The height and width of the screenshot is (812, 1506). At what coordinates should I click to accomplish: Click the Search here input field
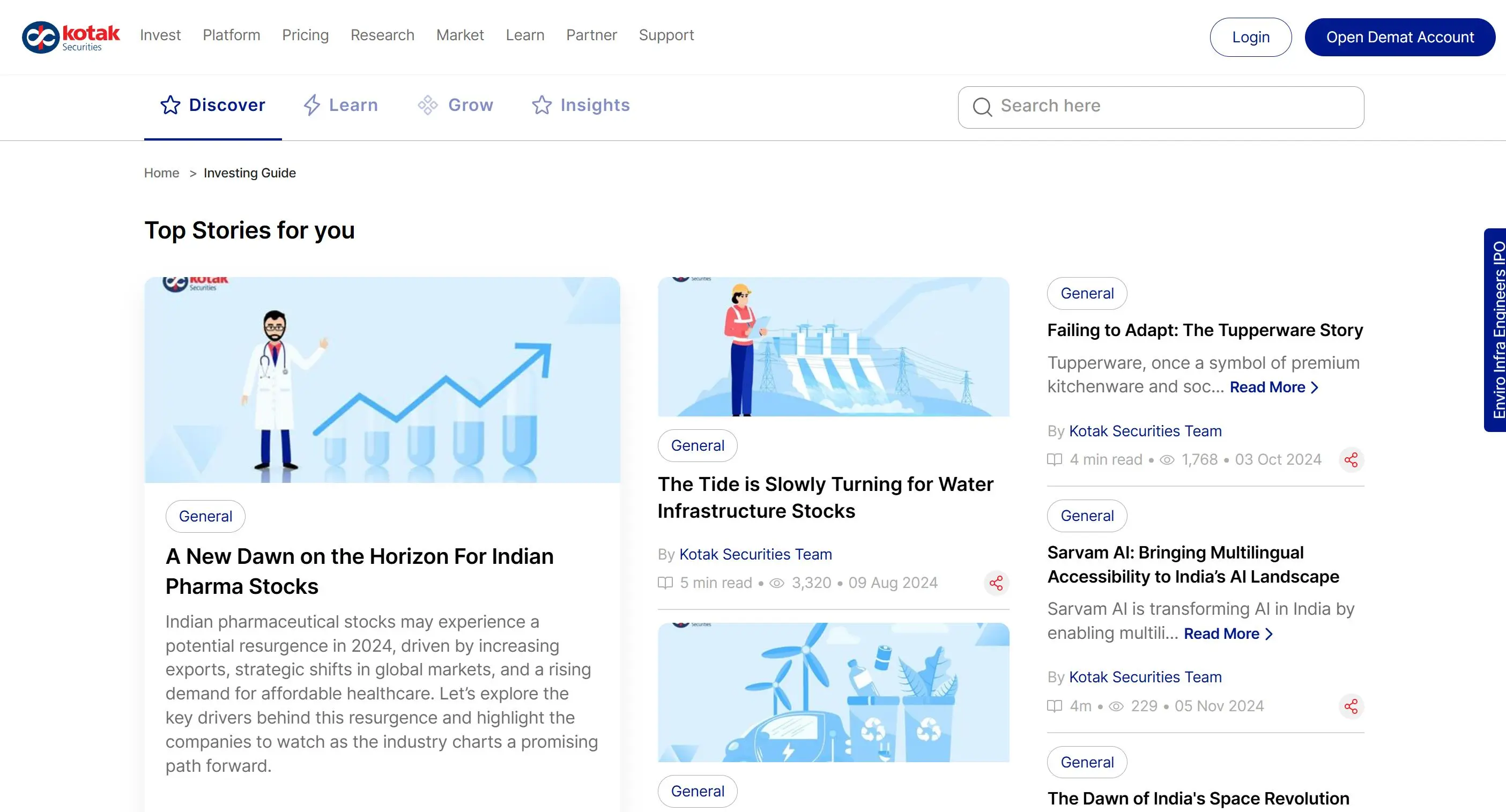1161,107
